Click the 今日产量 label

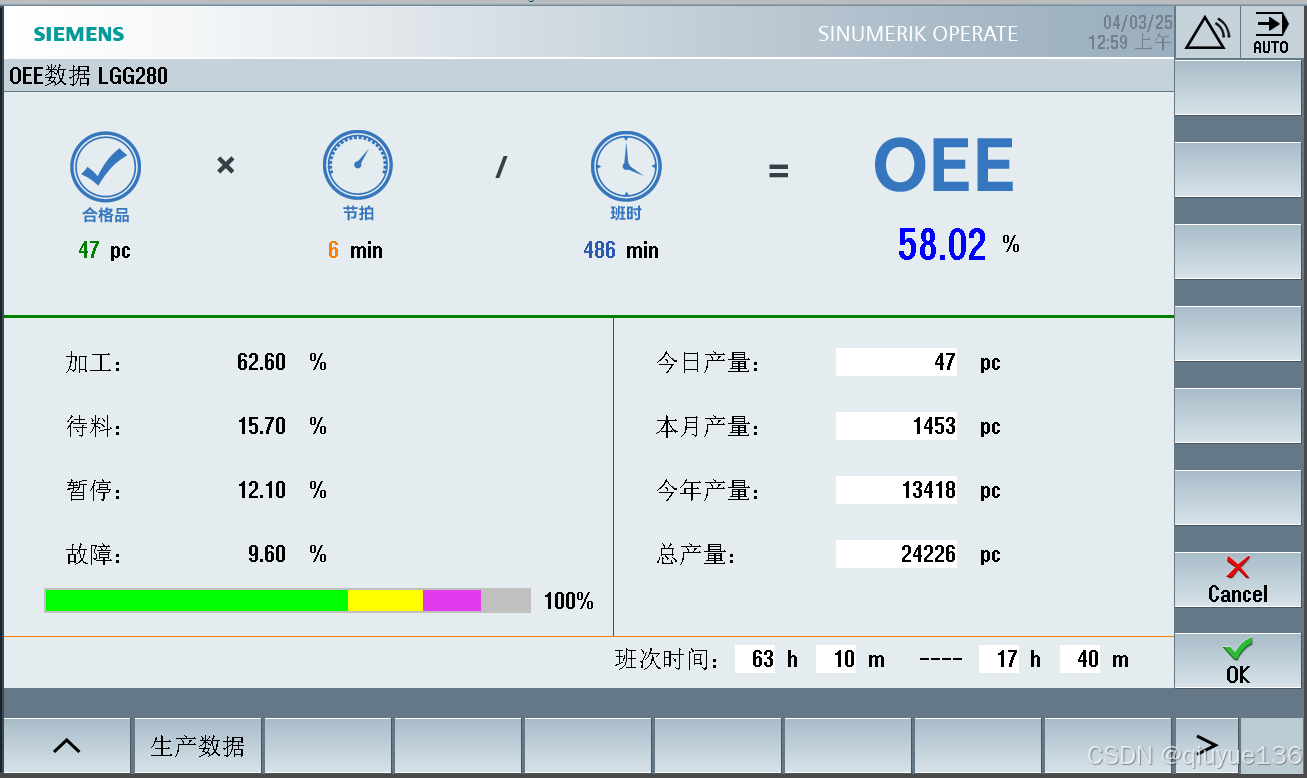point(708,363)
